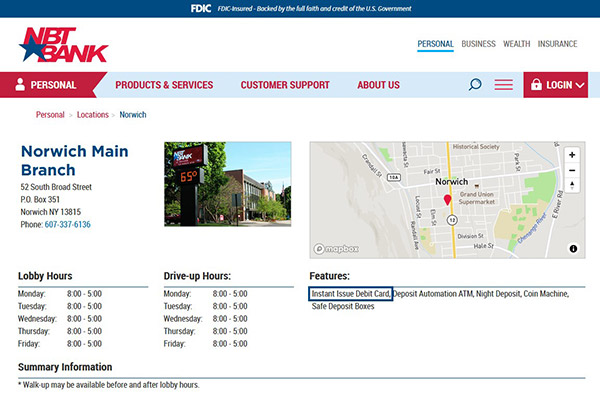Click the Locations breadcrumb link
The image size is (600, 408).
coord(93,115)
